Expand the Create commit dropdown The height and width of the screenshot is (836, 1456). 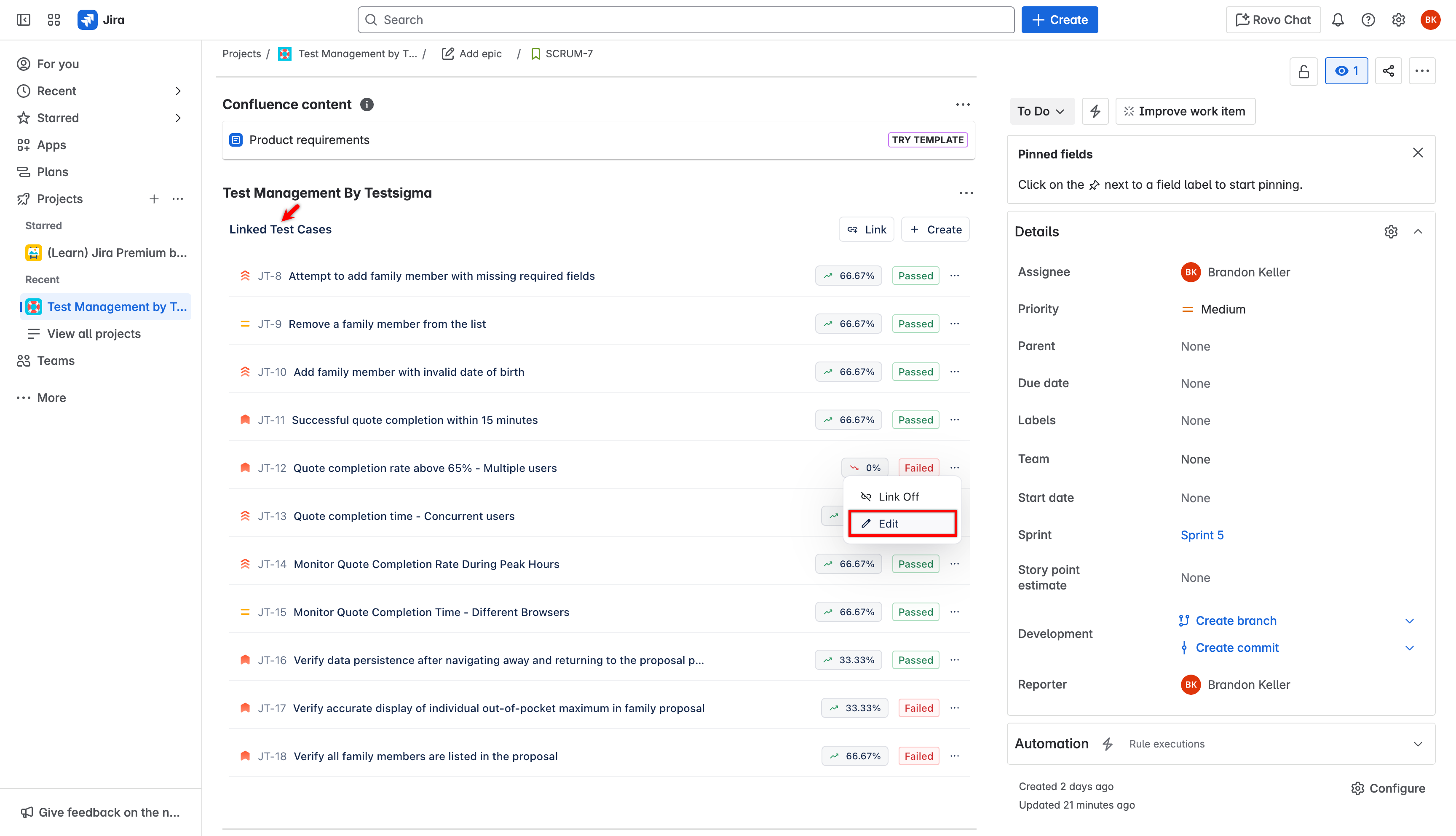click(1409, 648)
